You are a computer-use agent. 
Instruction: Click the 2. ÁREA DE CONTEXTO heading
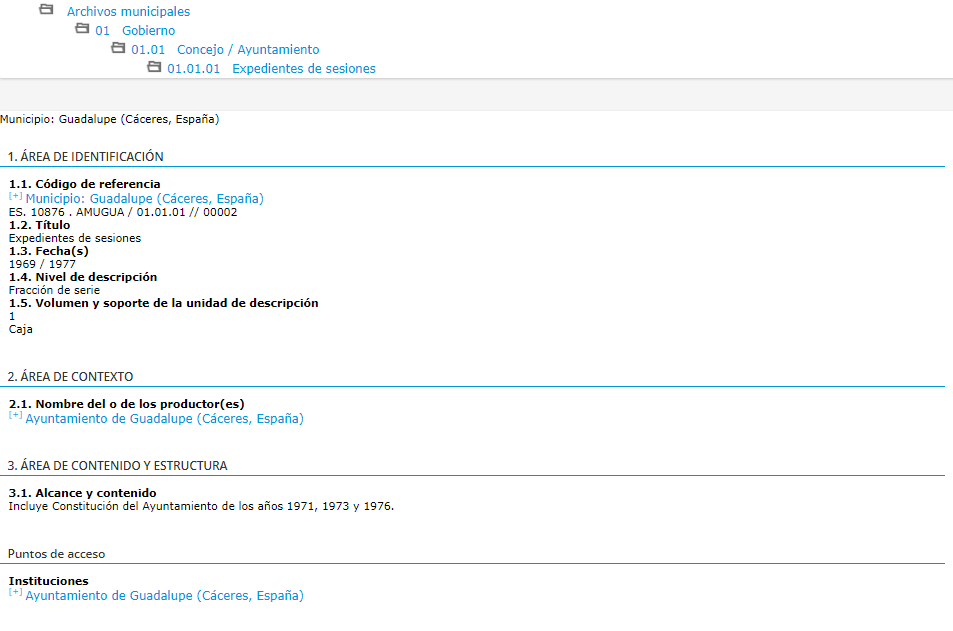click(x=71, y=377)
